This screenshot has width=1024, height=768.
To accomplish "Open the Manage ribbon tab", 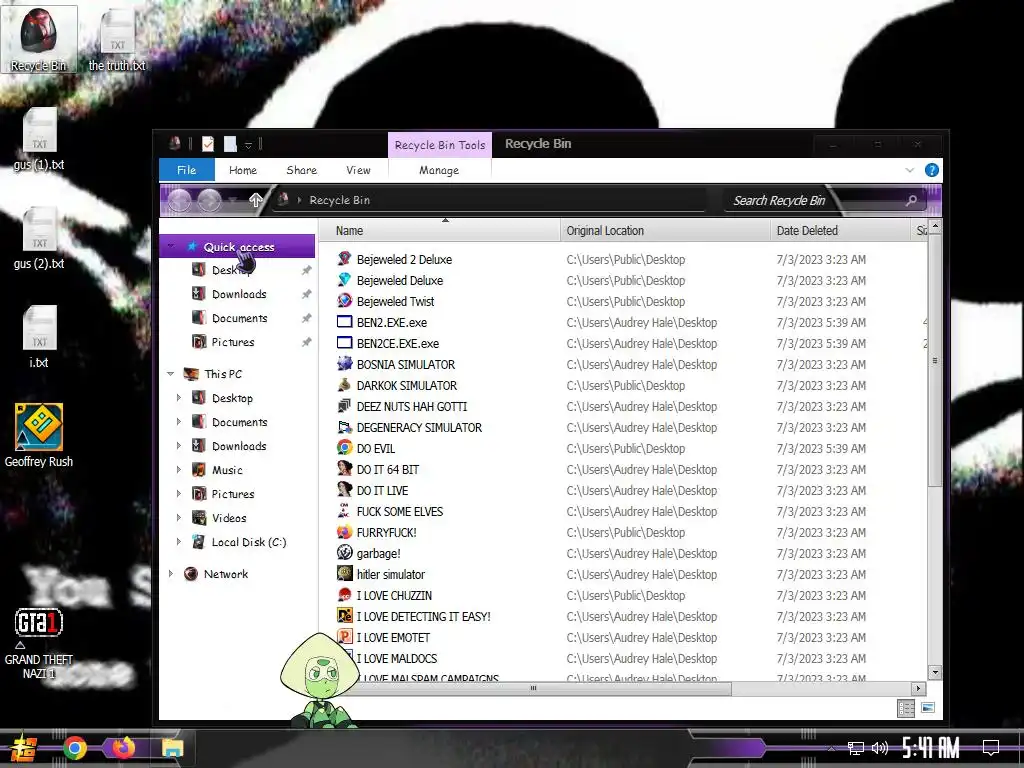I will pyautogui.click(x=439, y=170).
